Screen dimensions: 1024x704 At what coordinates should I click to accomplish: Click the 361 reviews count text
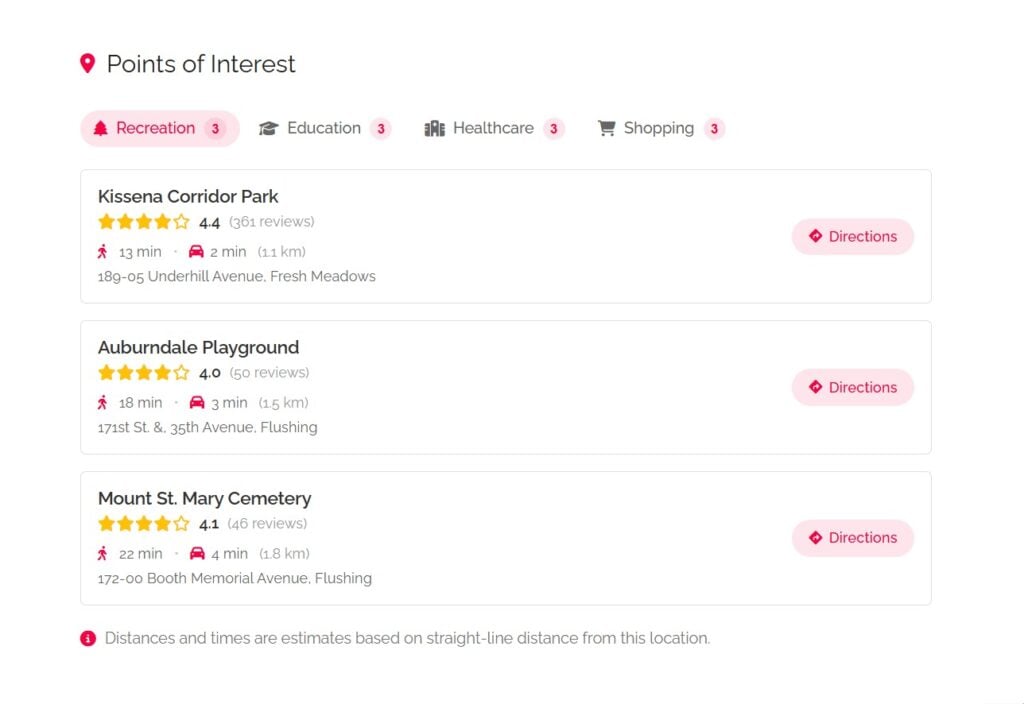(271, 222)
